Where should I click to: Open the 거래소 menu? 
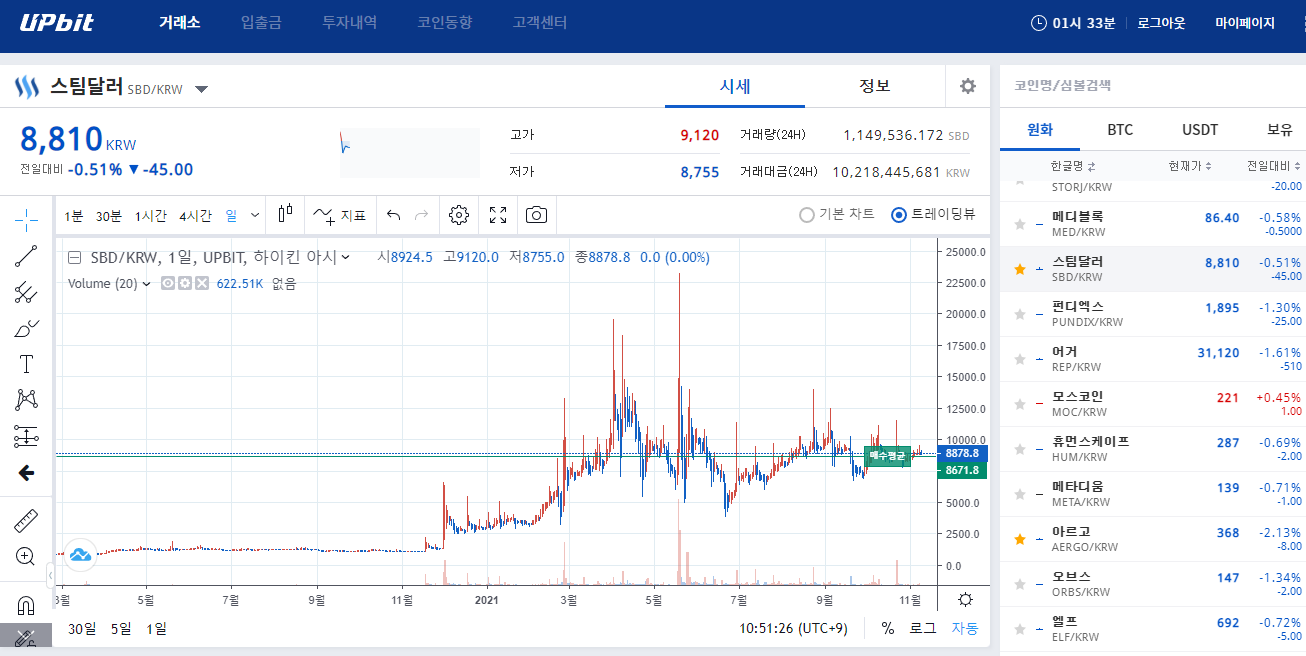(x=180, y=23)
